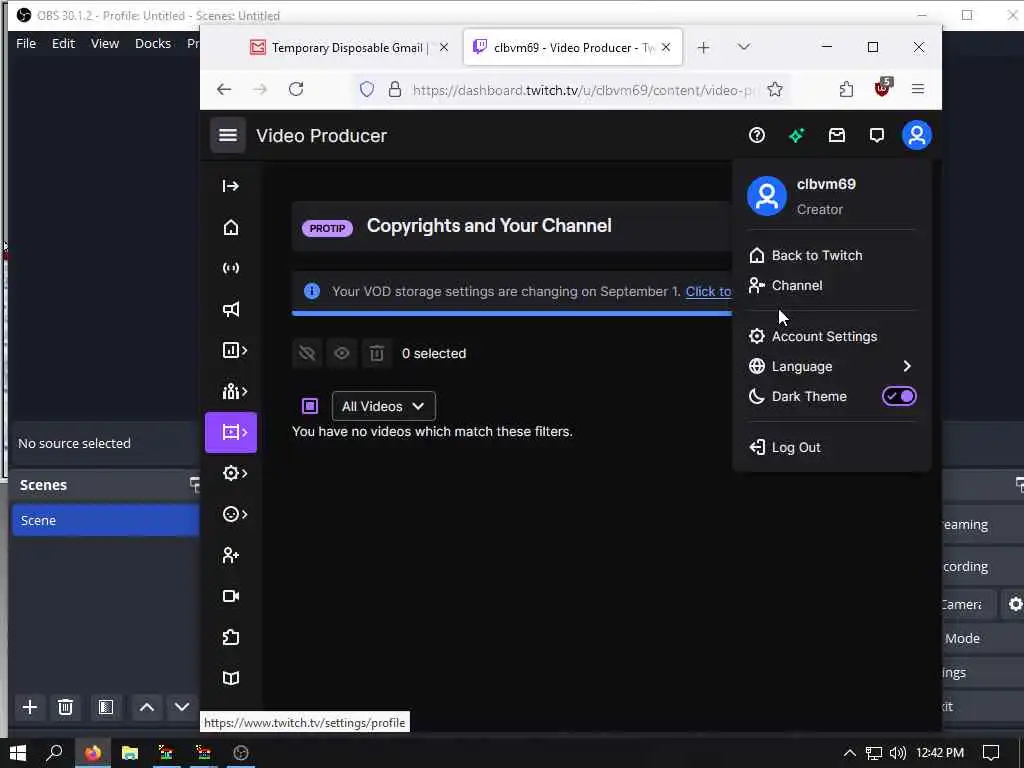Open the browser extensions puzzle icon

coord(846,89)
